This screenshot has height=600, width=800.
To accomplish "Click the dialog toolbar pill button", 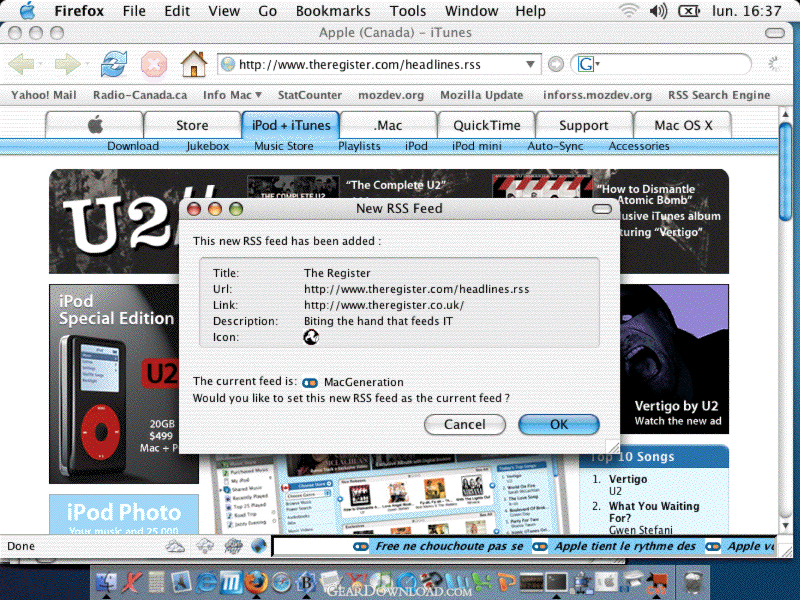I will click(602, 209).
